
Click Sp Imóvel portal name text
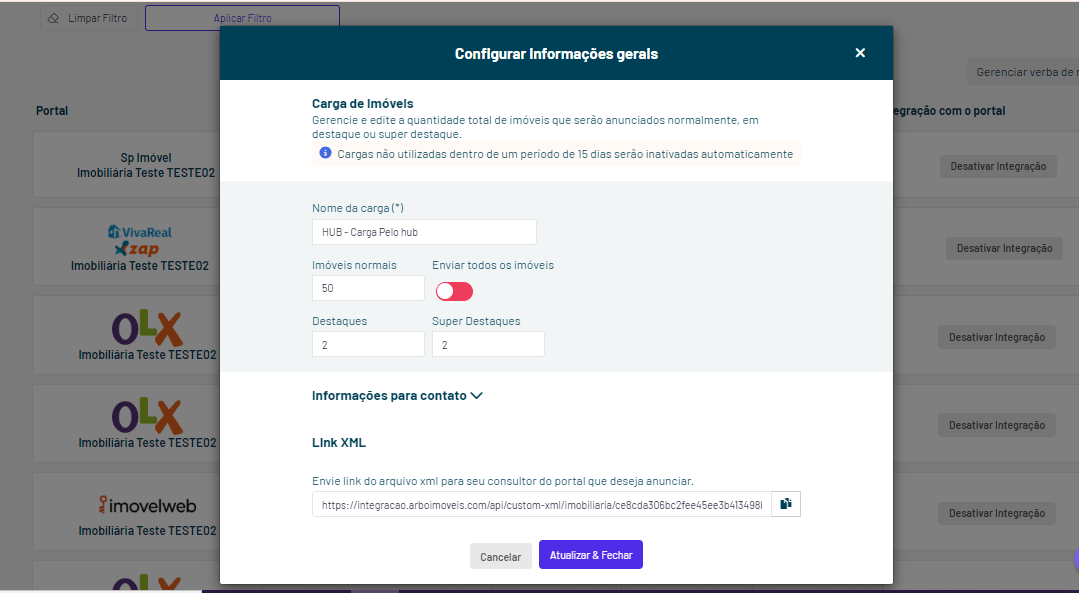pyautogui.click(x=146, y=158)
